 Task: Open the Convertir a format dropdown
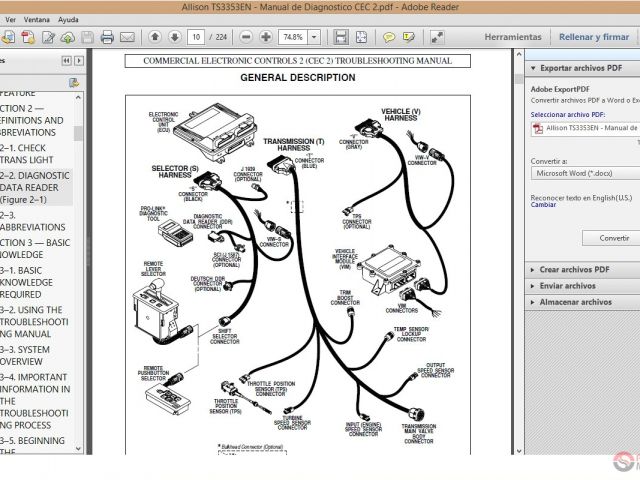[x=585, y=173]
